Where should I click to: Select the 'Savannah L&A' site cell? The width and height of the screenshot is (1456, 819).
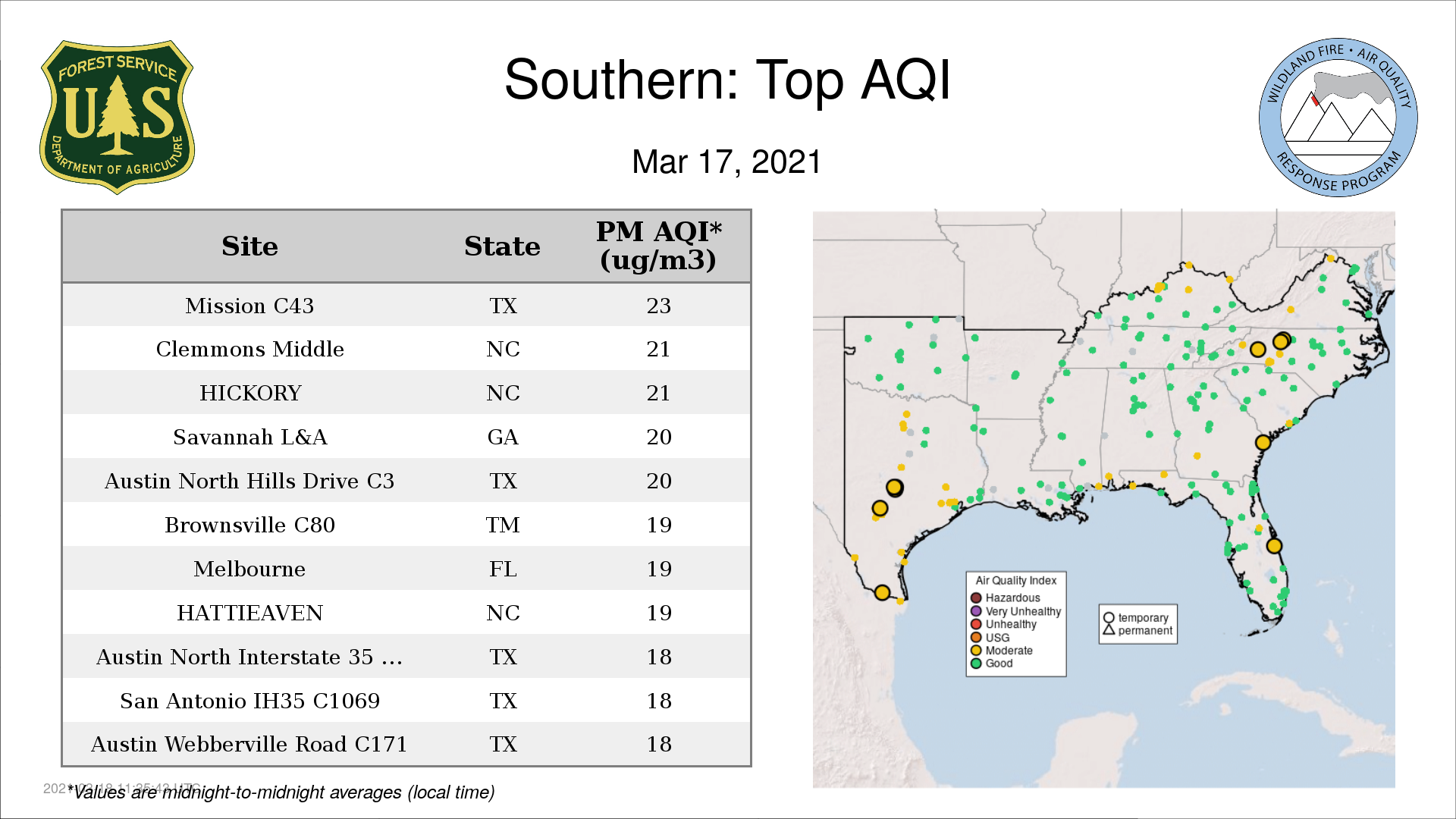click(x=249, y=437)
